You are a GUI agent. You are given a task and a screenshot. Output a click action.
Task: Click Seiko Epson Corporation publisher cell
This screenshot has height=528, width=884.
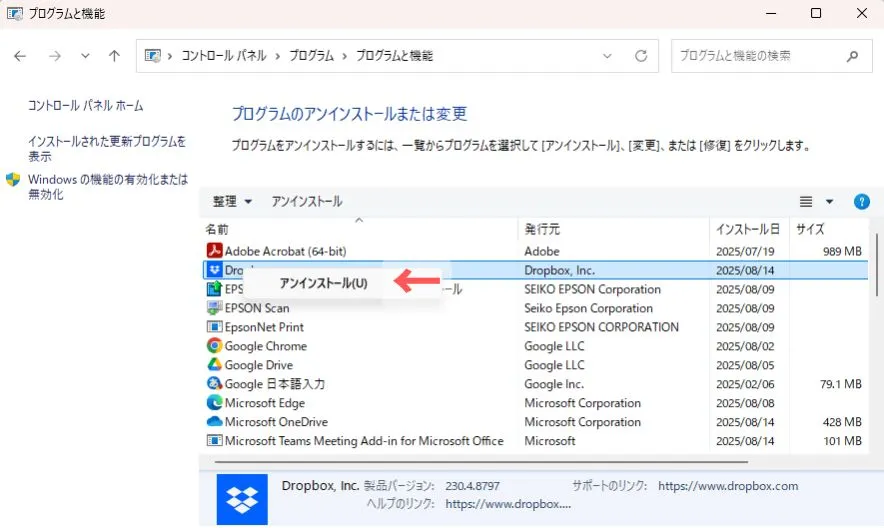[x=588, y=308]
